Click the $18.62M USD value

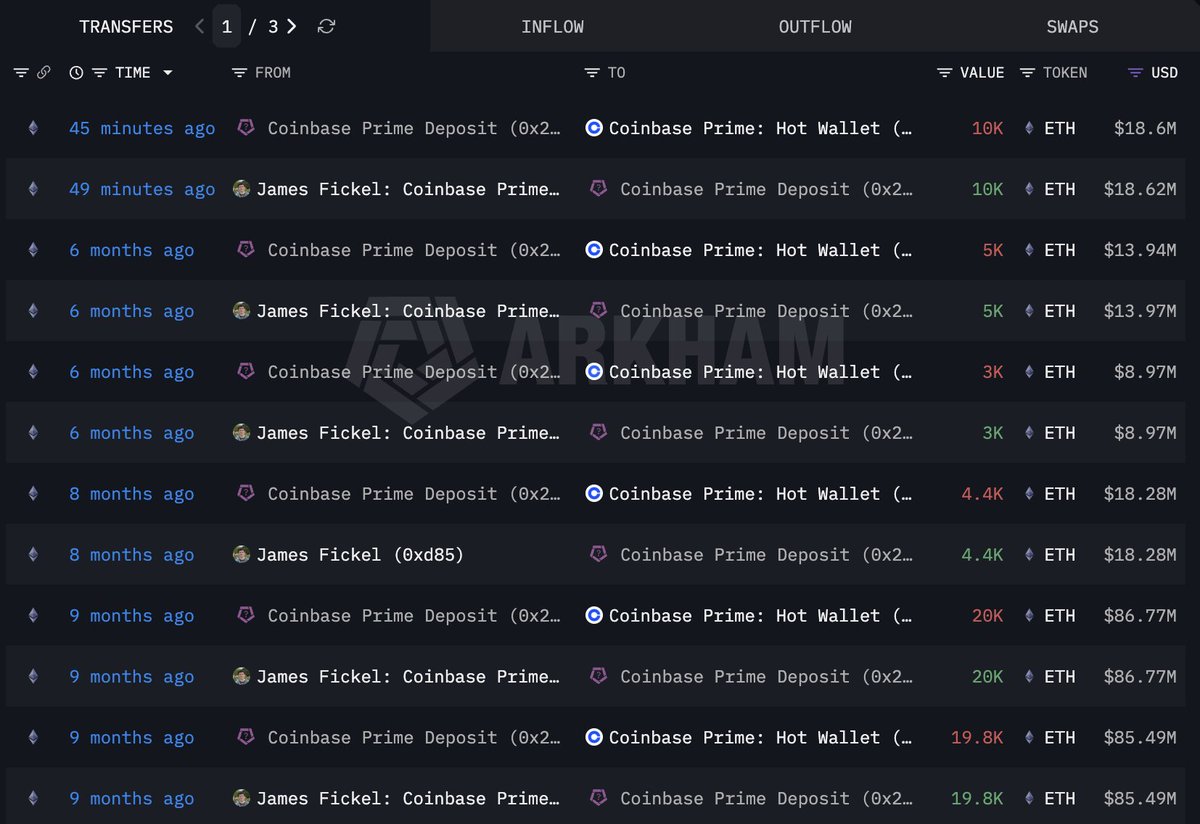point(1140,189)
